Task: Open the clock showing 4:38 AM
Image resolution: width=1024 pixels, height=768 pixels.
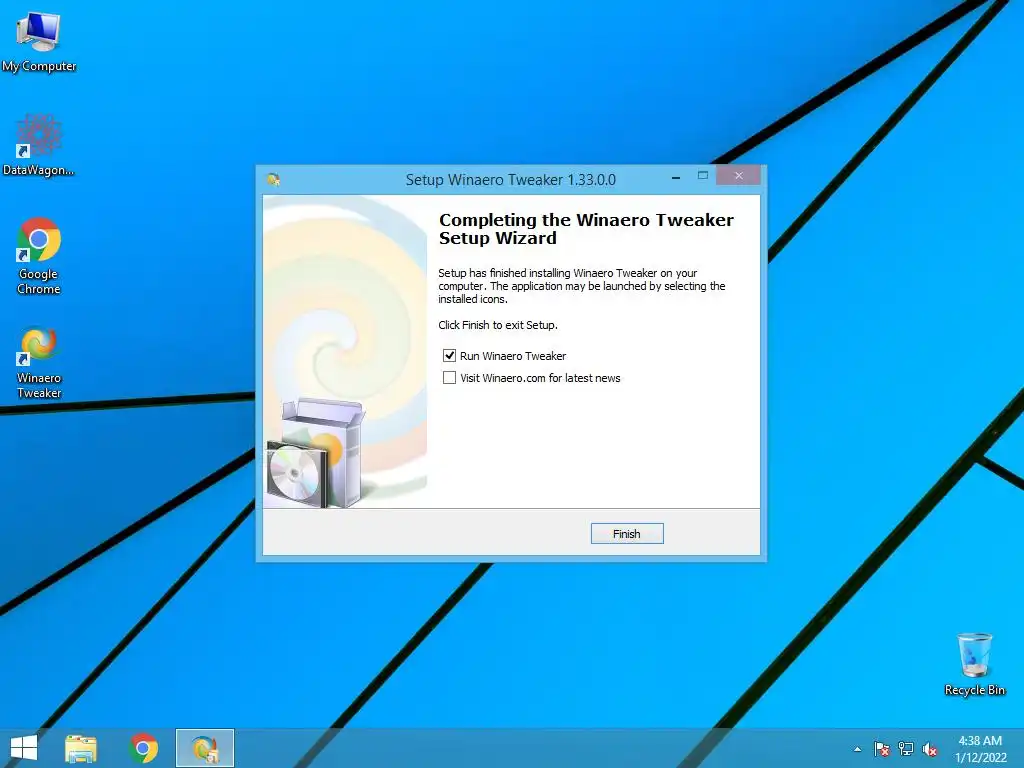Action: point(980,748)
